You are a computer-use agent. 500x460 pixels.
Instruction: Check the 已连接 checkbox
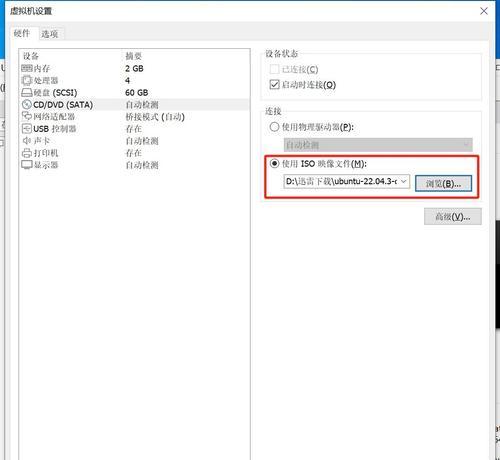[x=274, y=69]
